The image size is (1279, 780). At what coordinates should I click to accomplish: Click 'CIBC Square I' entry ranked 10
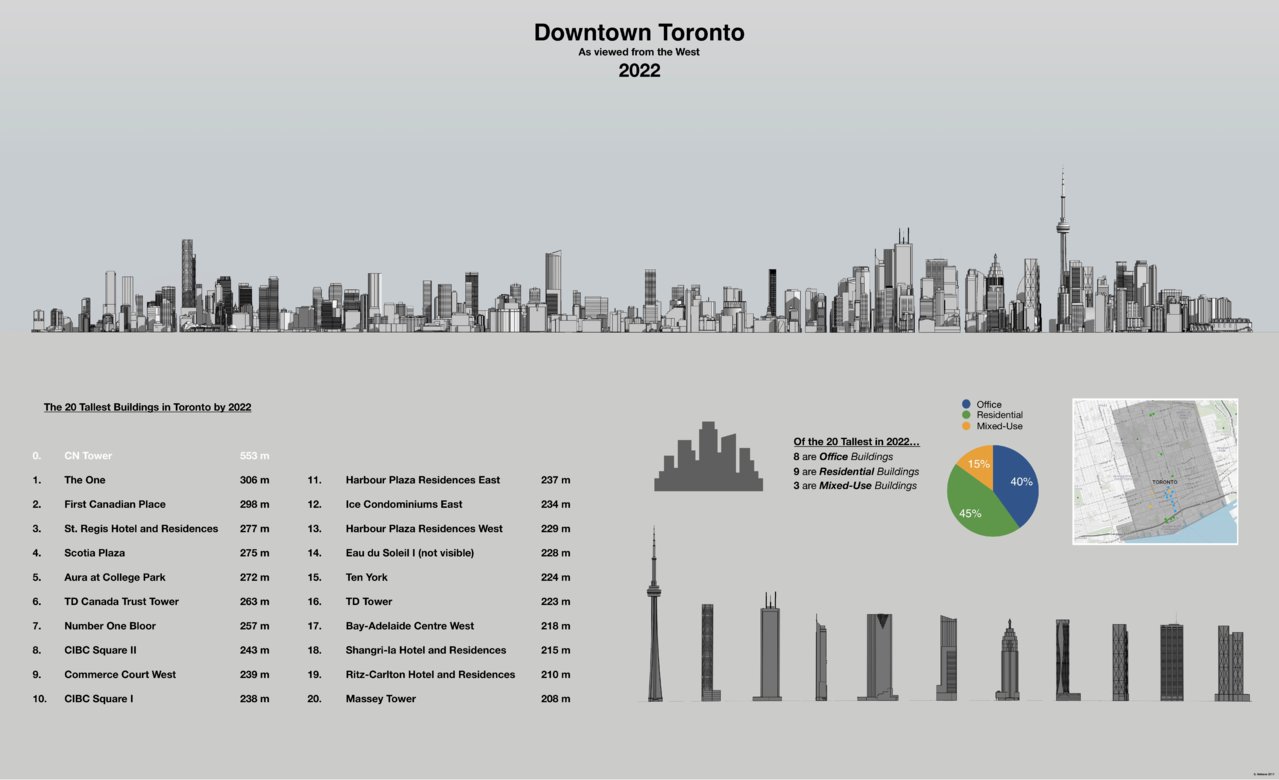(x=99, y=698)
